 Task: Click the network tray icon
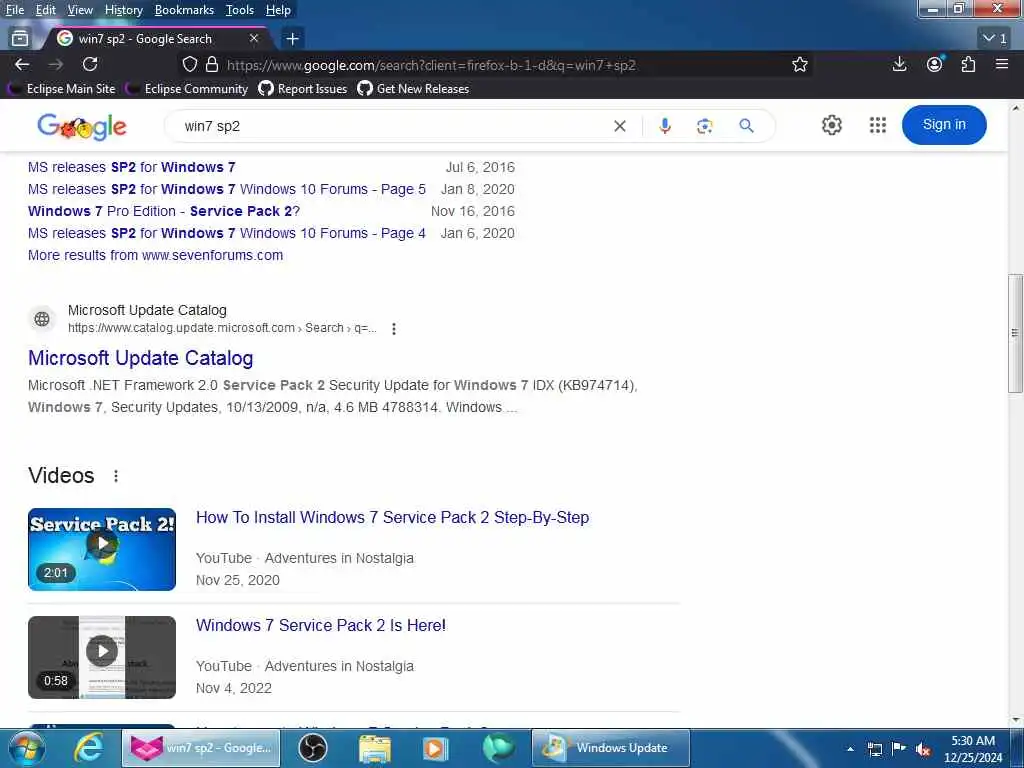(875, 749)
